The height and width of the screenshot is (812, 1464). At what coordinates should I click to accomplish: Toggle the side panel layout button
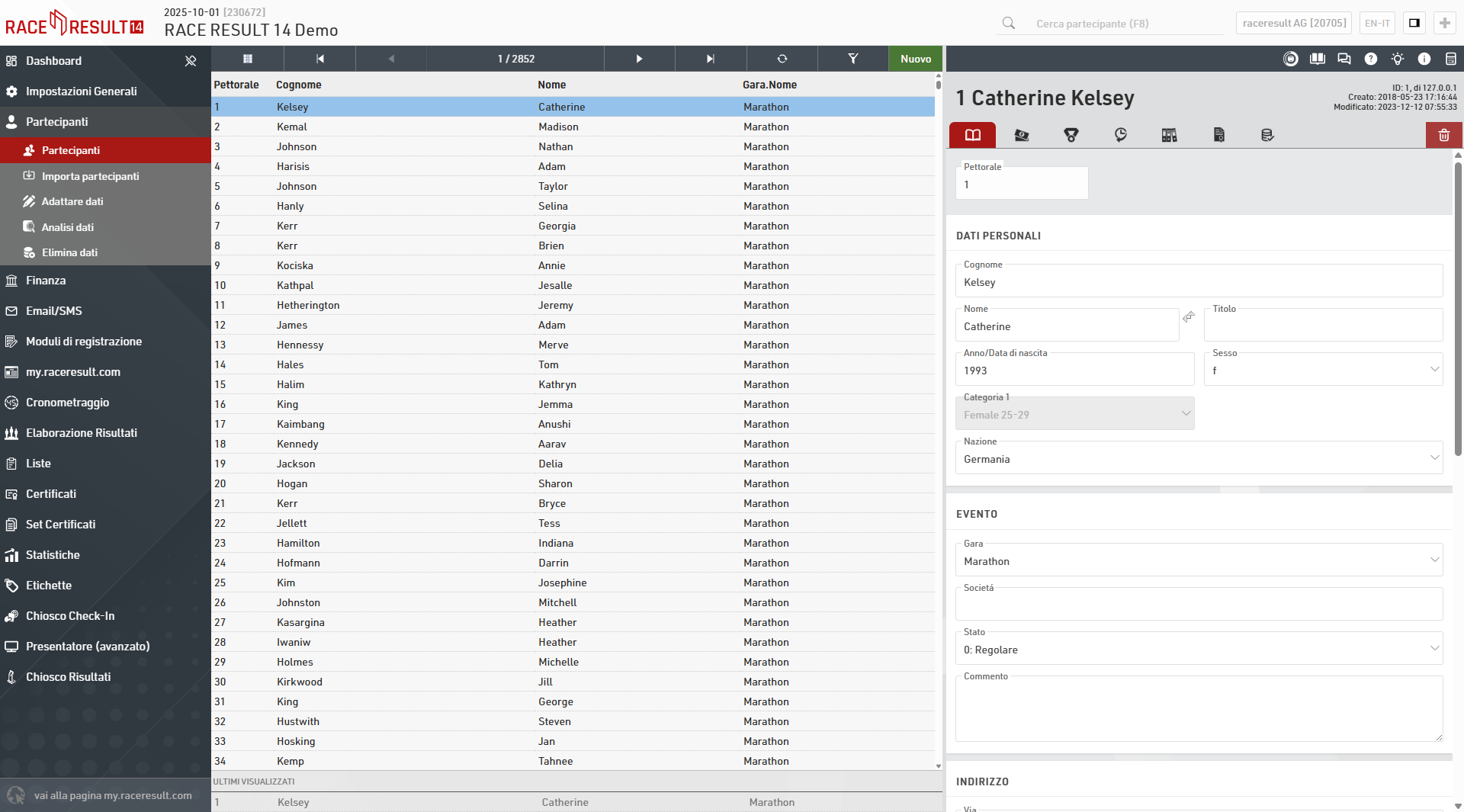coord(1414,23)
